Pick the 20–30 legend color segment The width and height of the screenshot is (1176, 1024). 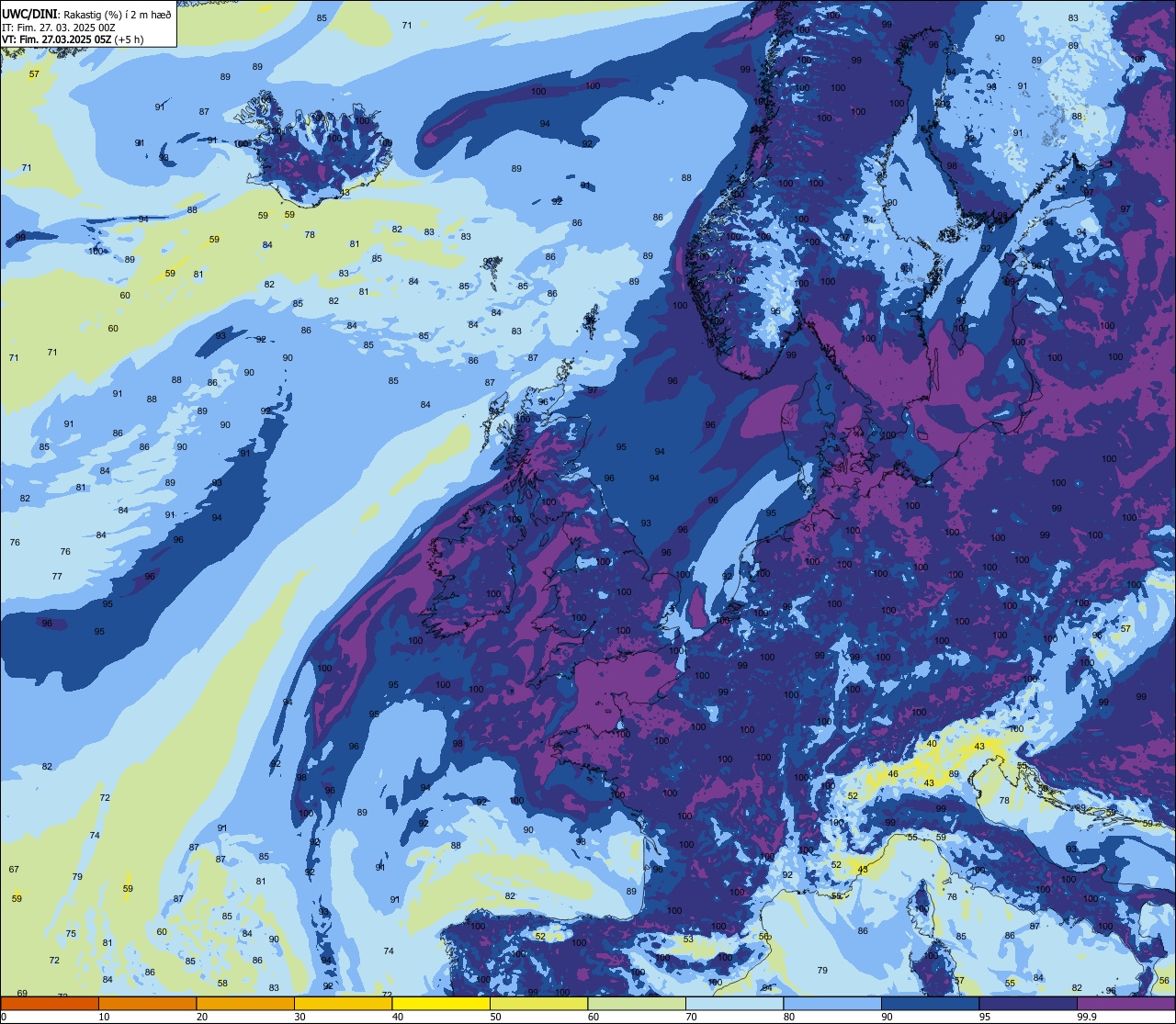(245, 1003)
